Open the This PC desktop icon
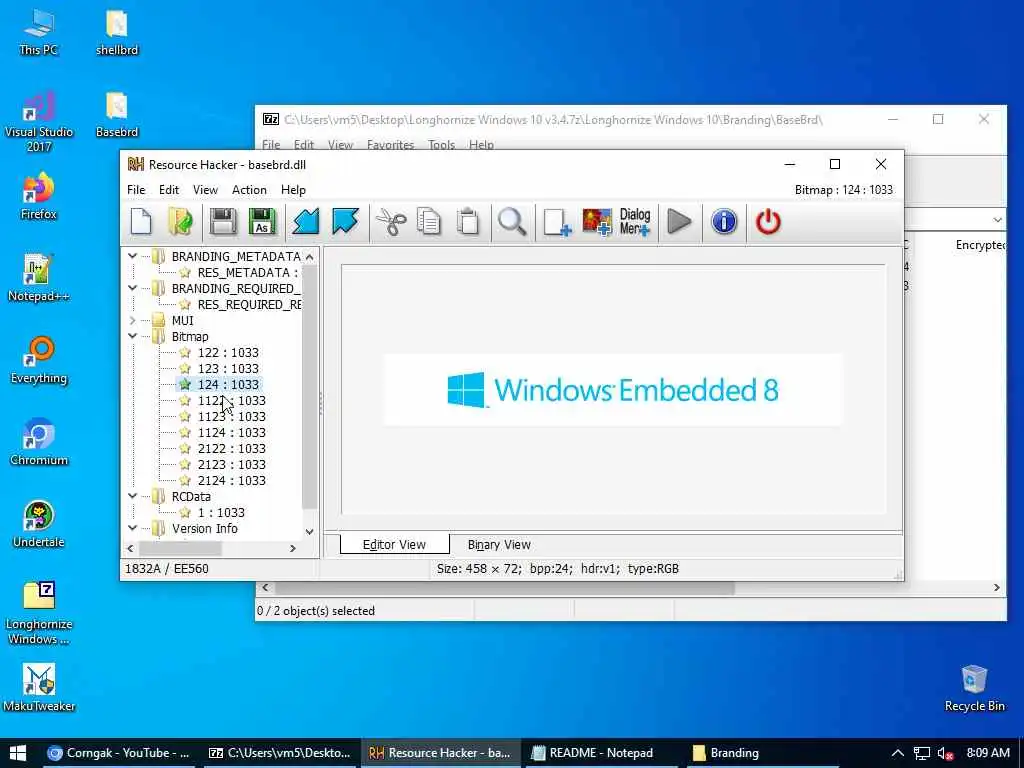This screenshot has height=768, width=1024. (39, 31)
